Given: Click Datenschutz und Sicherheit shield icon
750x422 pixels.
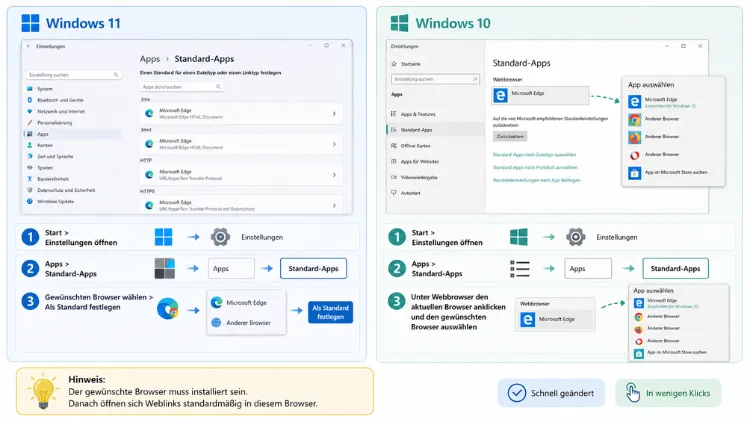Looking at the screenshot, I should click(x=30, y=190).
